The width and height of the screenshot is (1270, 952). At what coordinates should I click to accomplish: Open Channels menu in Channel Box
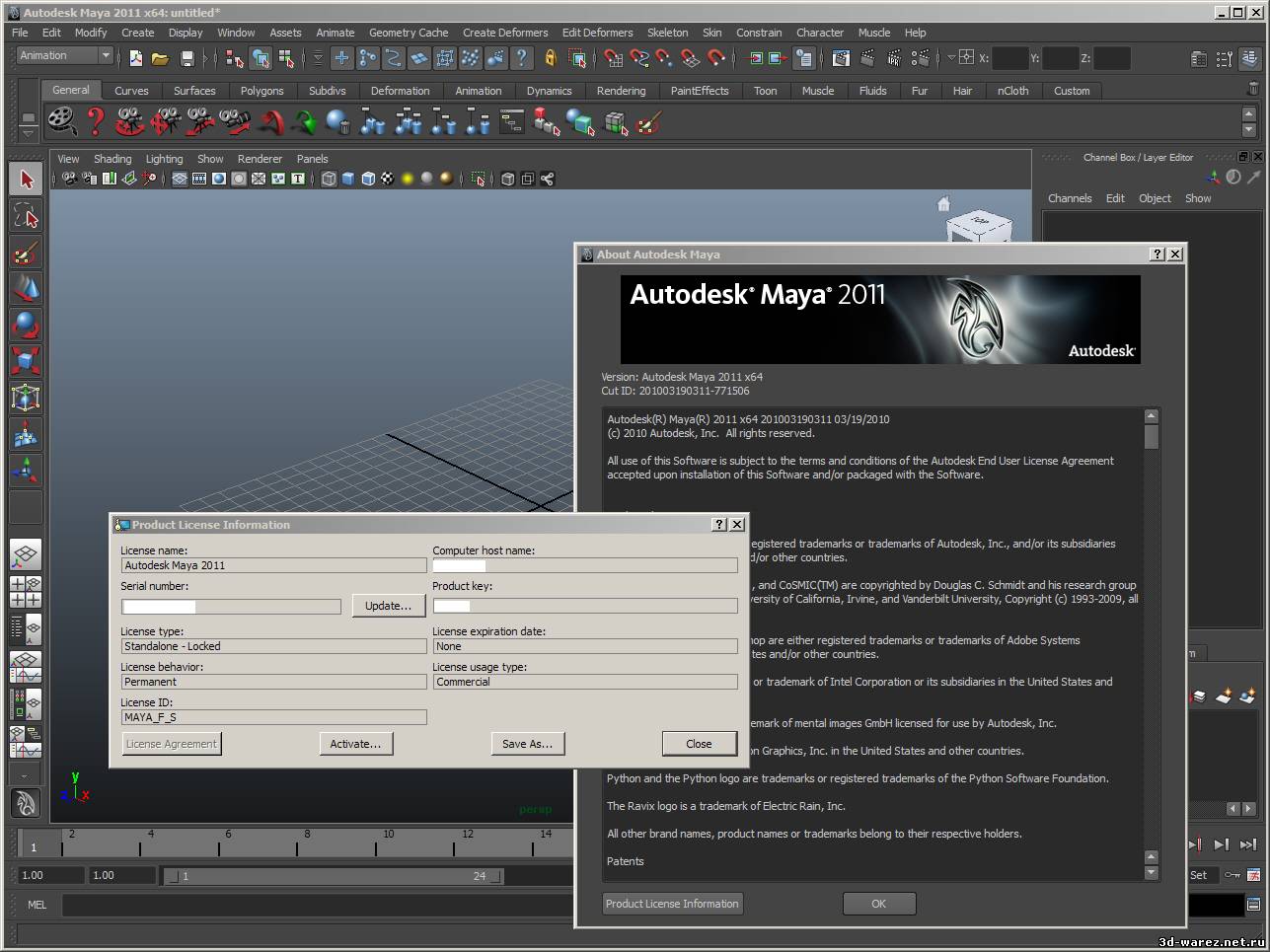point(1070,198)
